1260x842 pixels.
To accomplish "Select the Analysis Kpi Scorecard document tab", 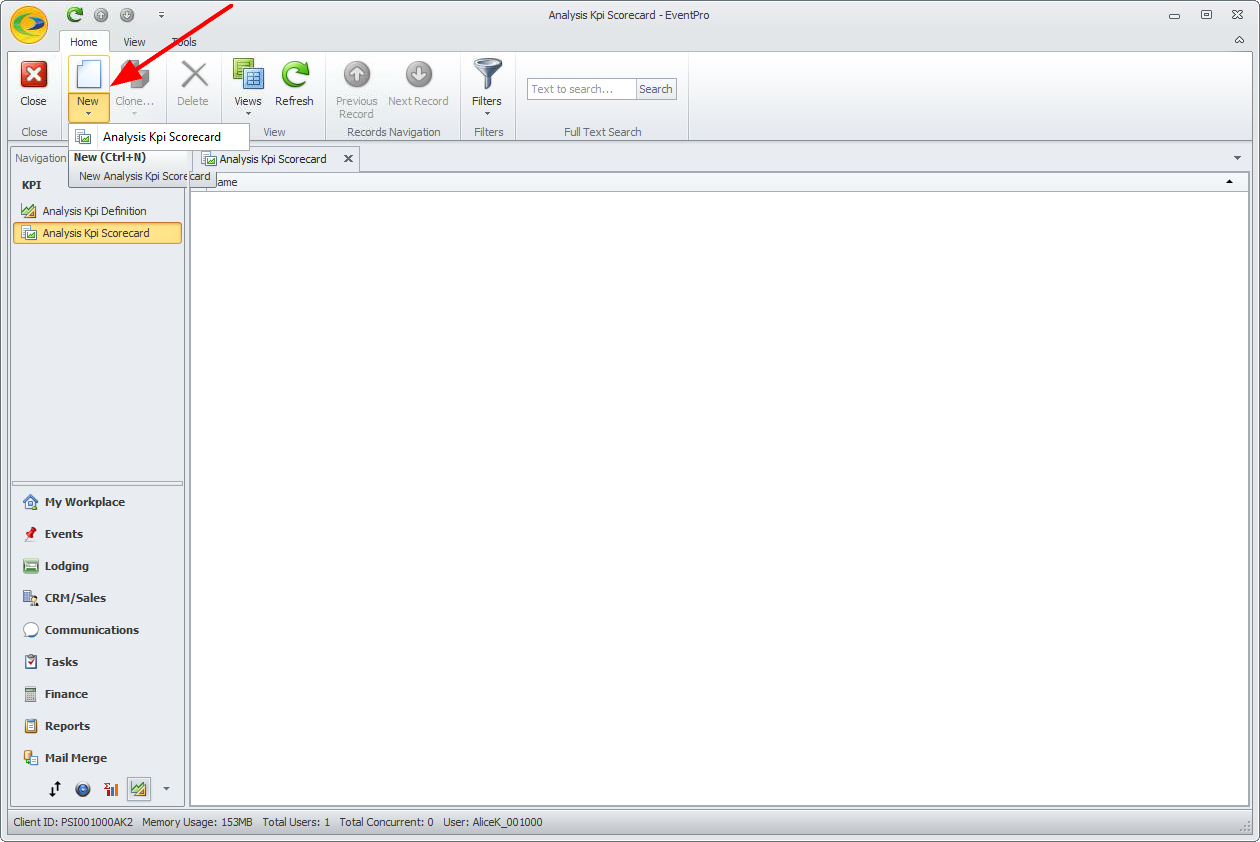I will (x=272, y=159).
